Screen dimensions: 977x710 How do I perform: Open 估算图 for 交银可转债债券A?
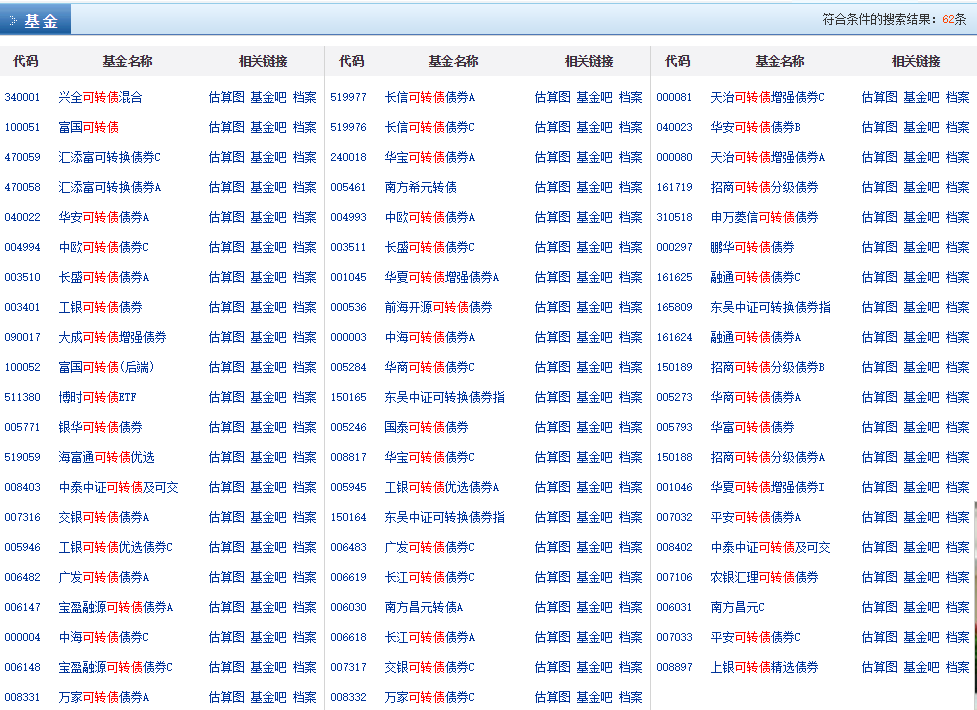point(226,517)
